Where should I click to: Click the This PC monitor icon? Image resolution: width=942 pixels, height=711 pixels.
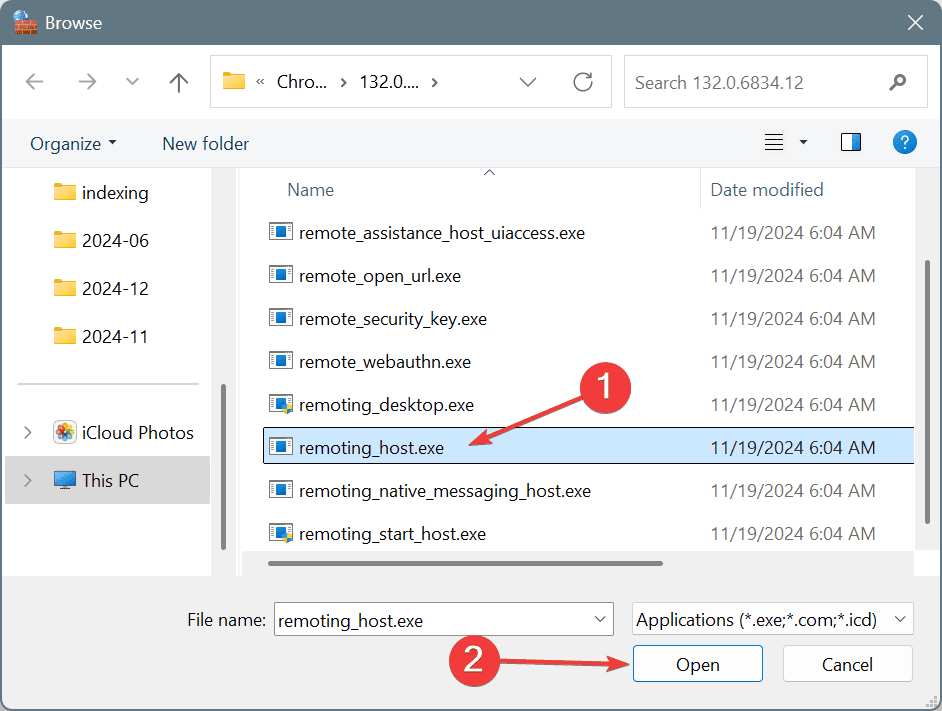tap(65, 480)
